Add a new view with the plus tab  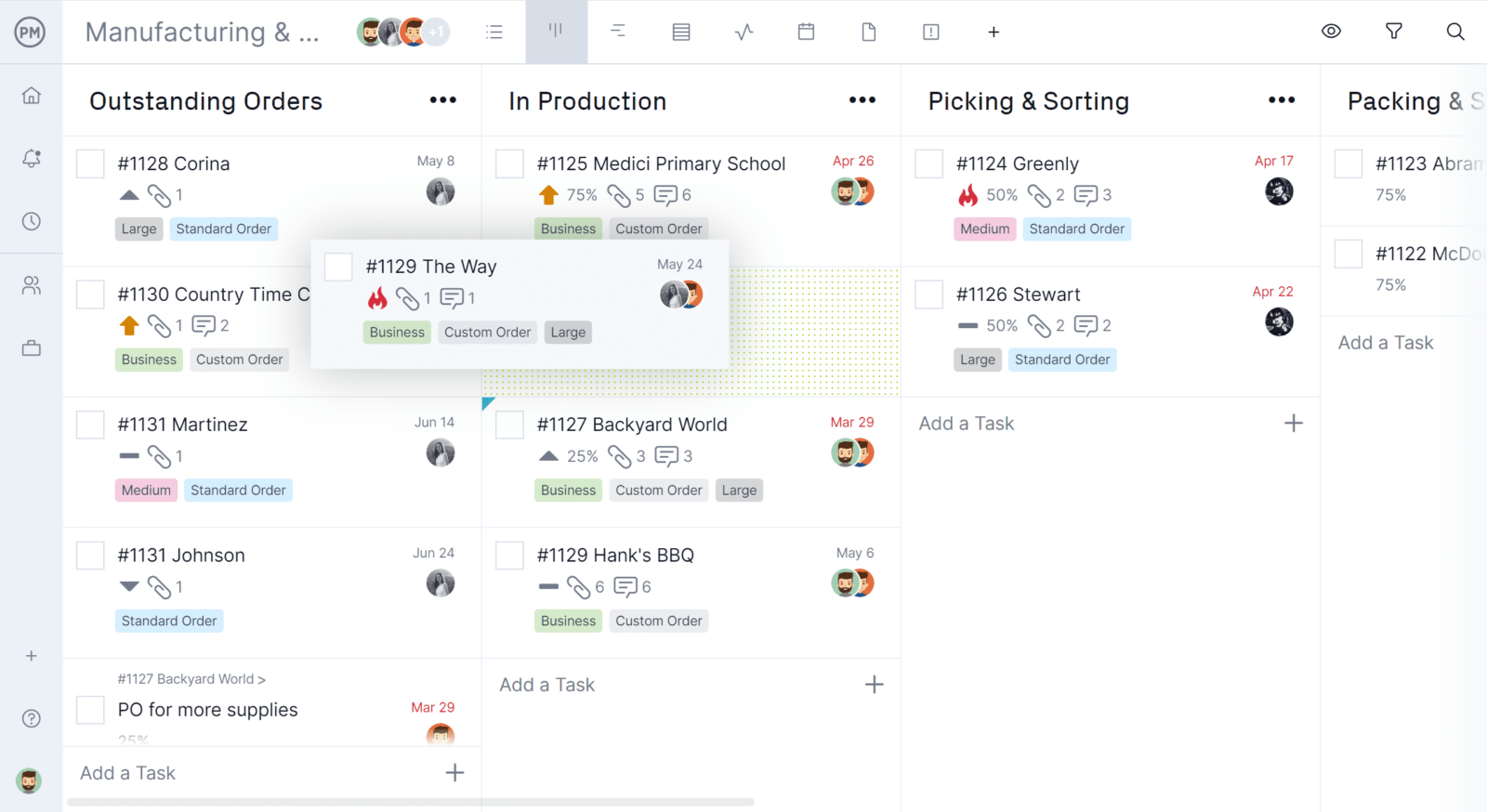994,31
